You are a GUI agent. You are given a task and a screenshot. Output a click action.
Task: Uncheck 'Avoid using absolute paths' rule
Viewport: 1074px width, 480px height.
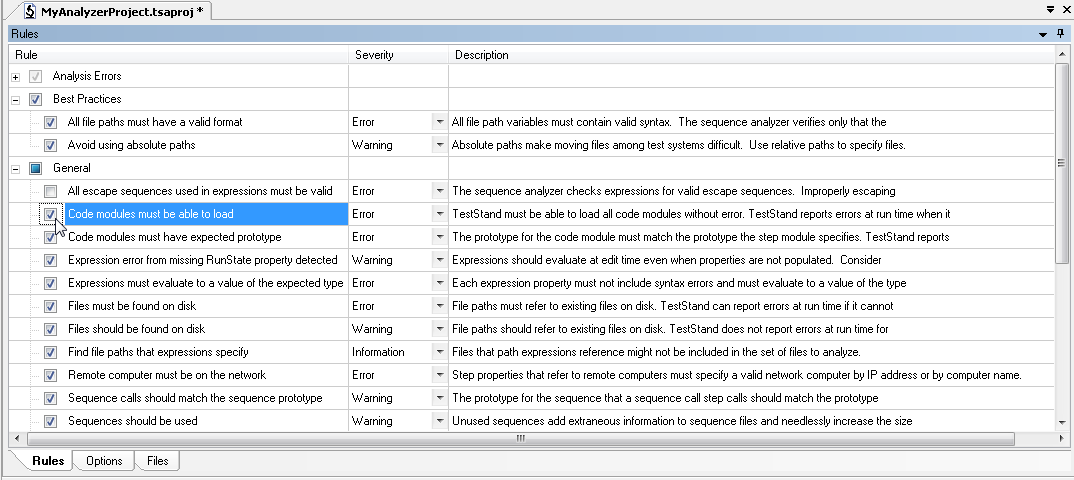coord(50,145)
